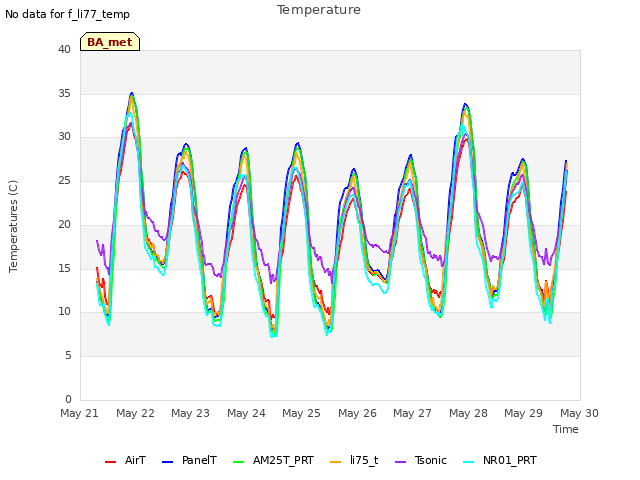Screen dimensions: 640x480
Task: Click the May 26 x-axis tick label
Action: 357,413
